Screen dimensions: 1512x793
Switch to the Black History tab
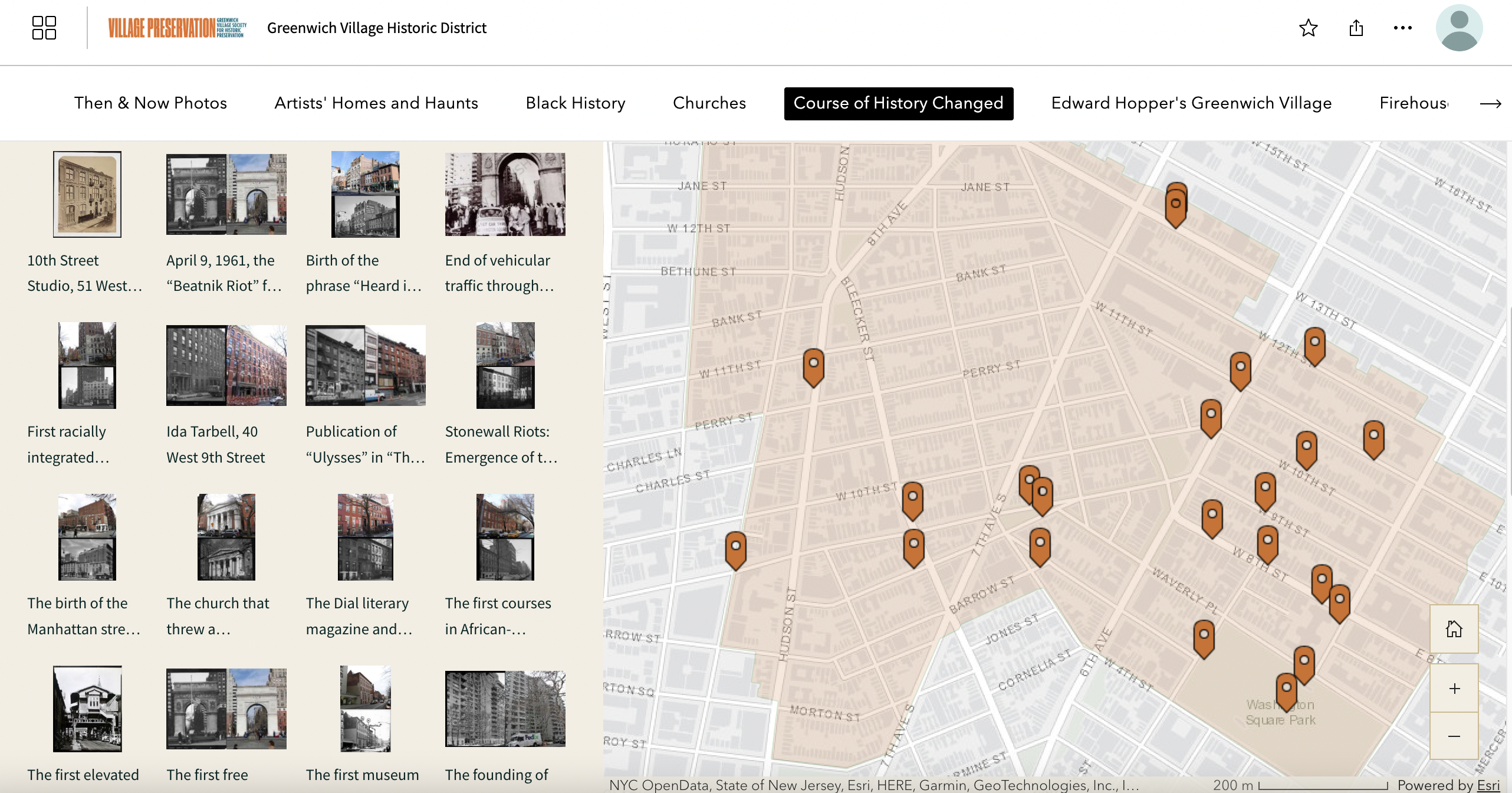point(575,103)
